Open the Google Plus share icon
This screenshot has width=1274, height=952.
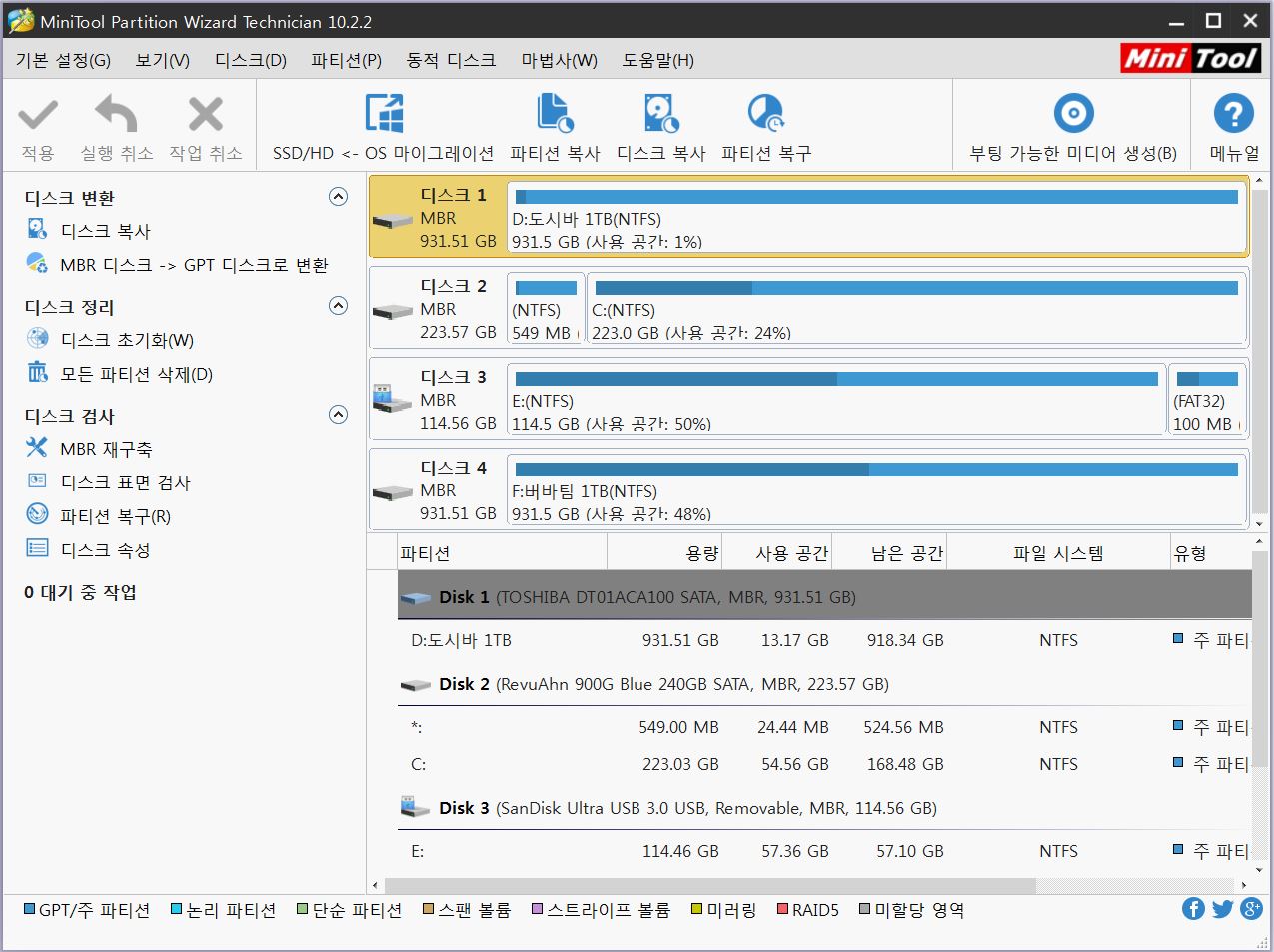pos(1251,908)
